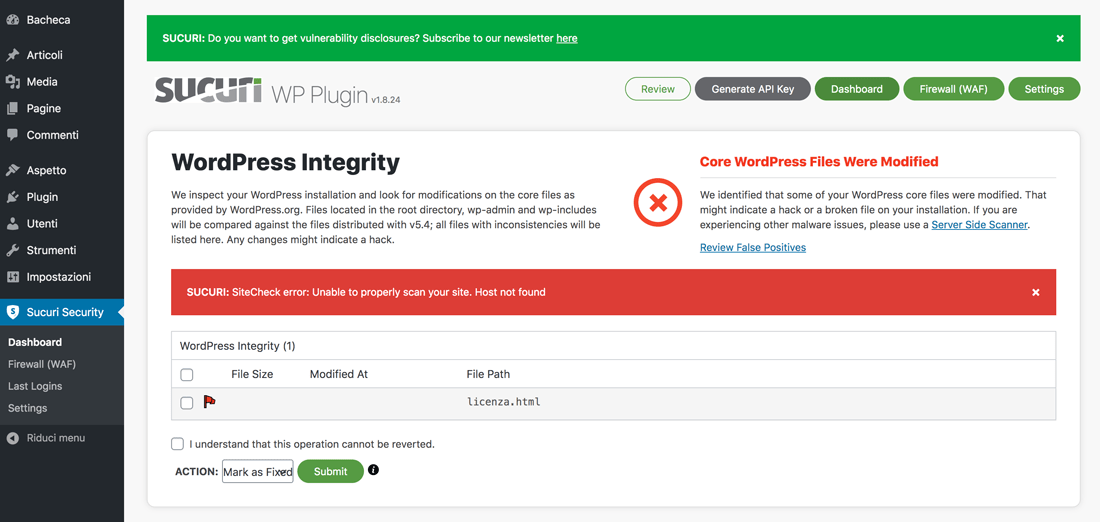Click the Articoli pin icon
The width and height of the screenshot is (1100, 522).
[x=12, y=55]
